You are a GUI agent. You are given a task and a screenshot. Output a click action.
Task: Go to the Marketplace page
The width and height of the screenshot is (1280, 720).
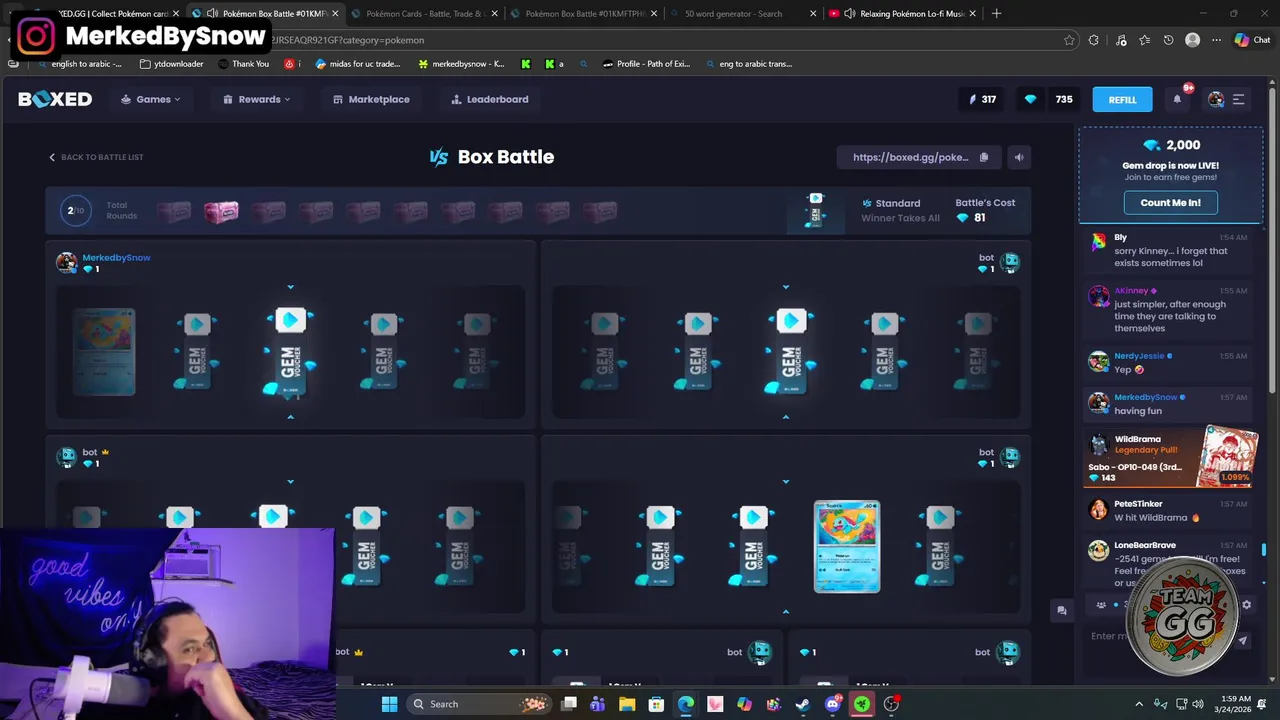(371, 99)
